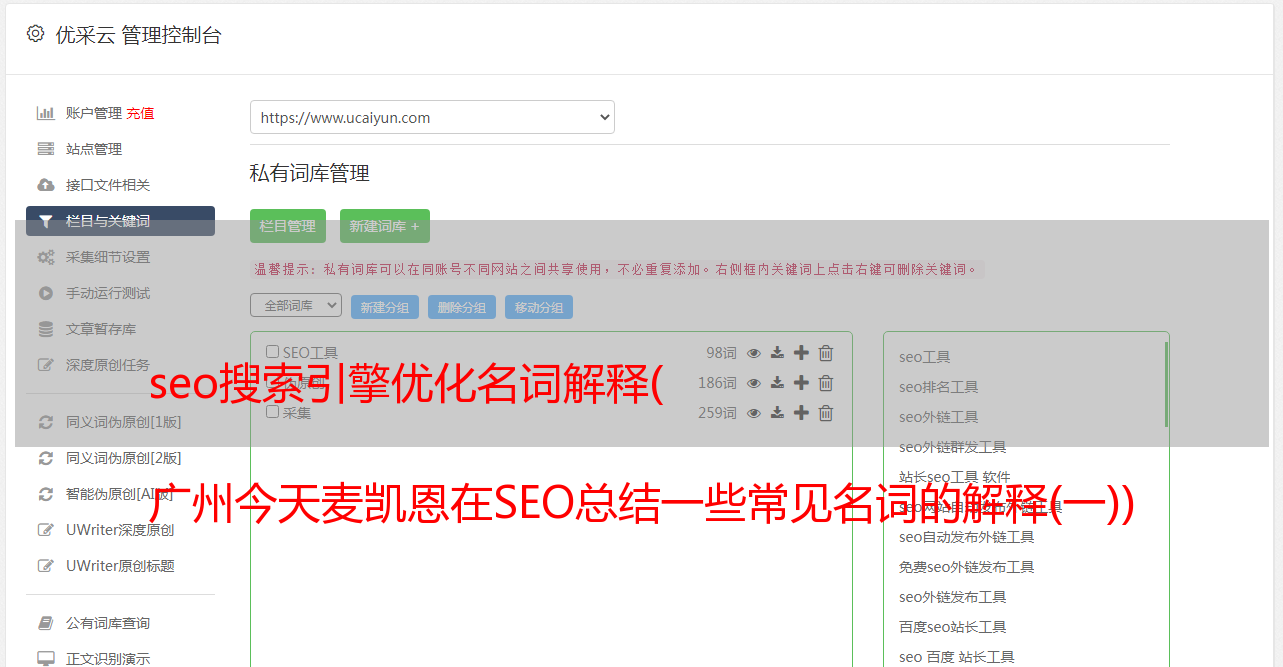The image size is (1283, 667).
Task: Click the edit icon for 深度原创任务
Action: coord(45,365)
